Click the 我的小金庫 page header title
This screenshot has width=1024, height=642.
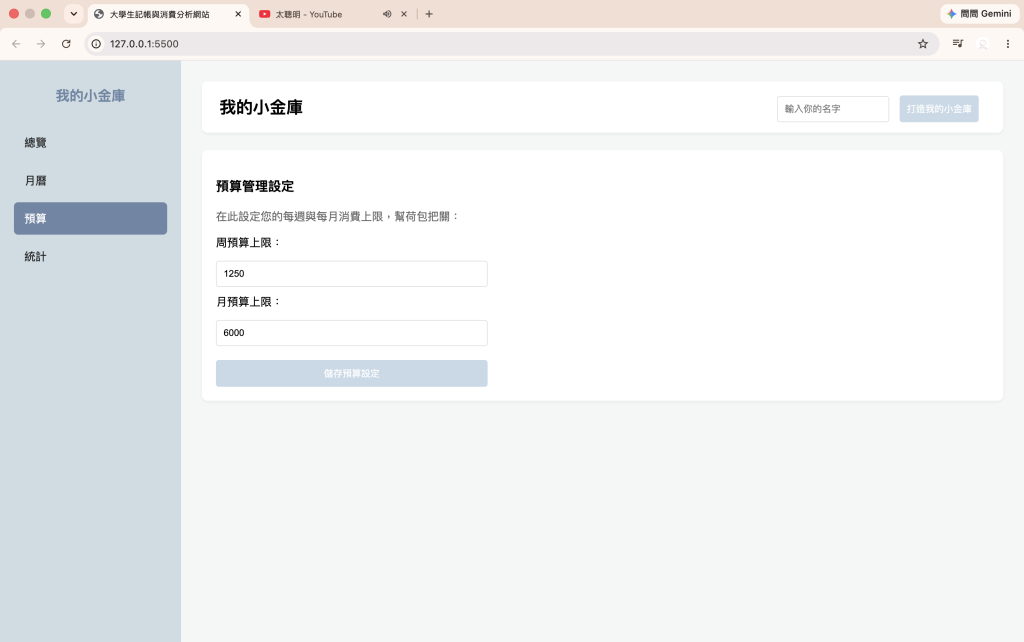tap(261, 107)
